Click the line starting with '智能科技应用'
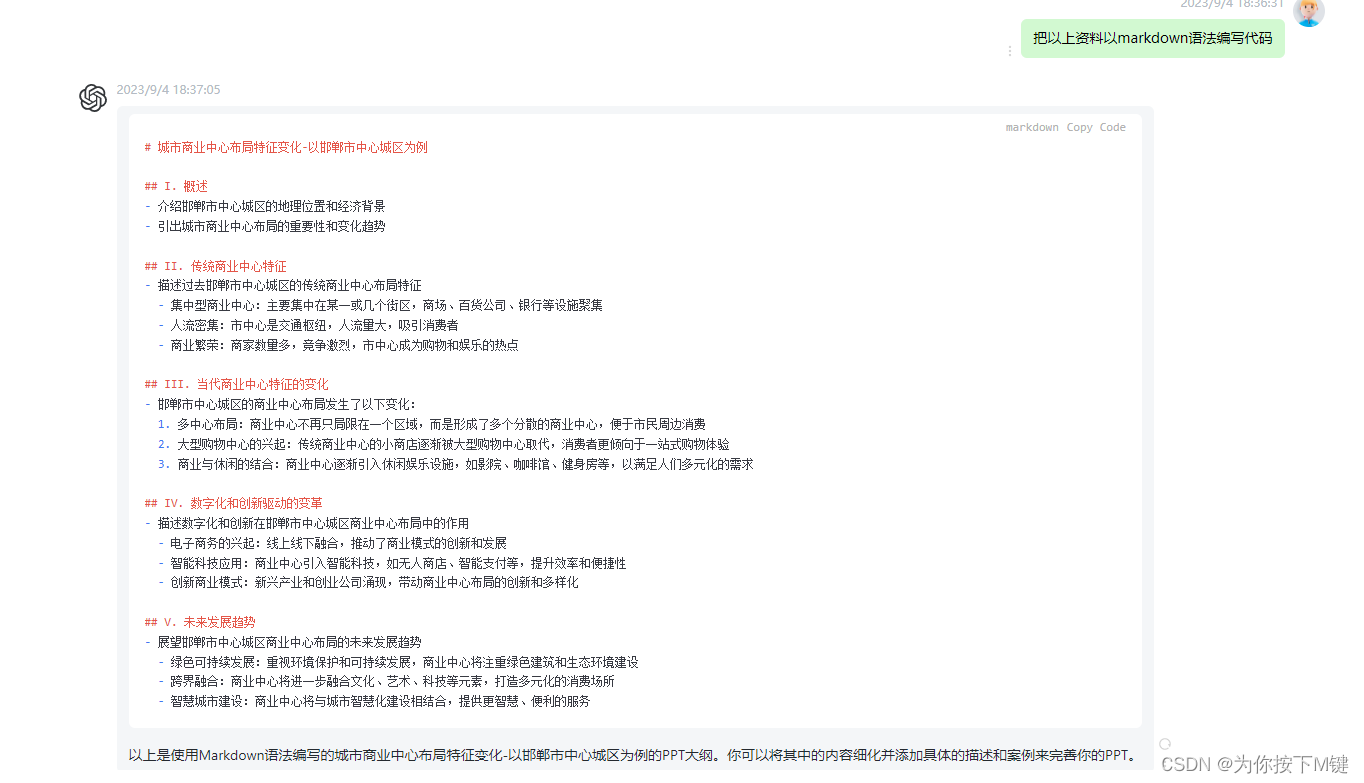The width and height of the screenshot is (1364, 783). click(x=392, y=563)
